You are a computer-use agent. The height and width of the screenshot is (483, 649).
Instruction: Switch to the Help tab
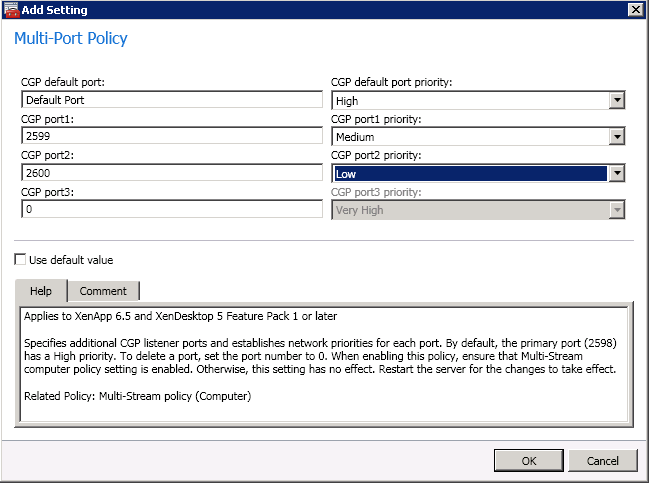41,291
